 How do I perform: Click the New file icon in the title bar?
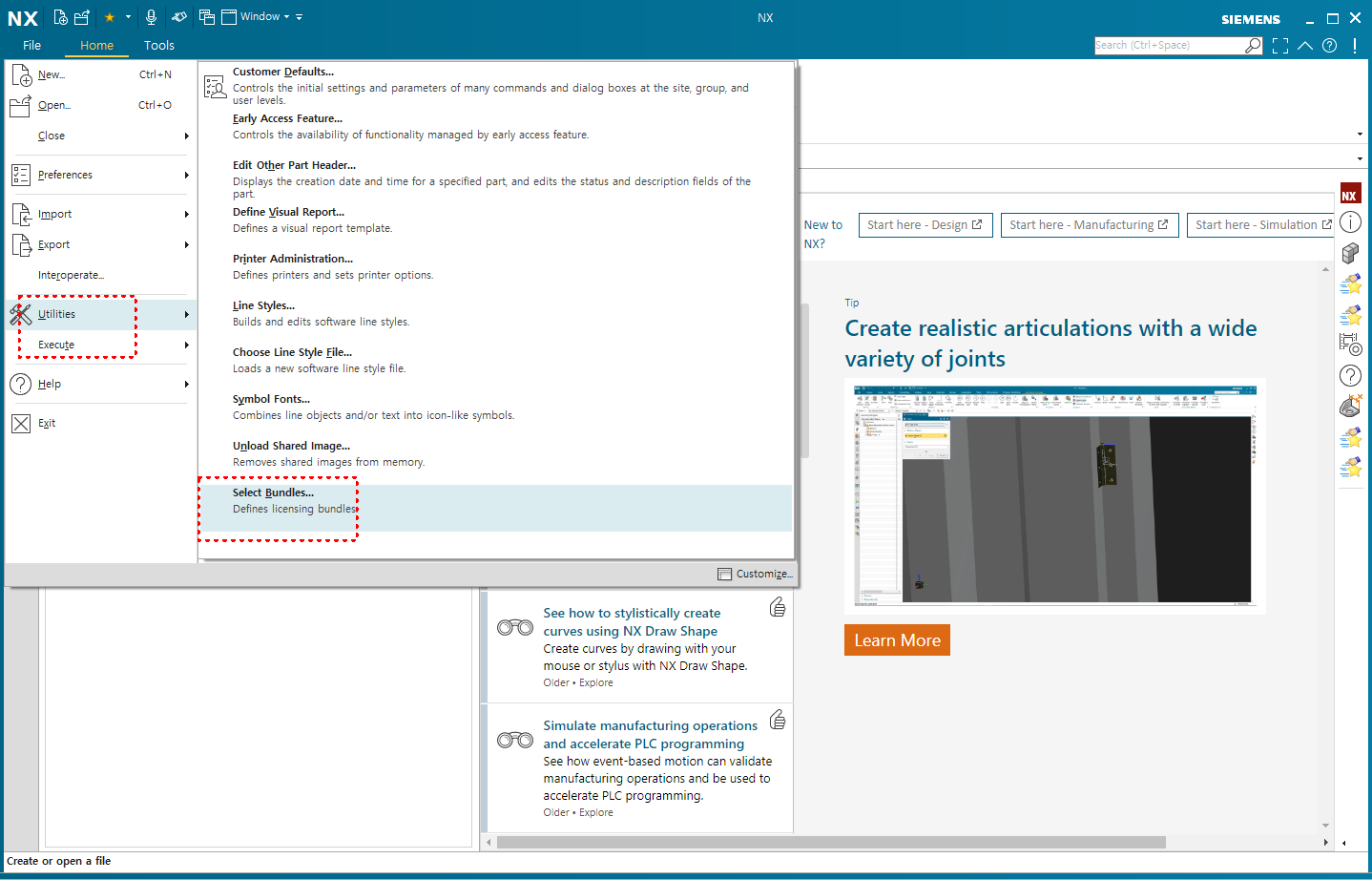(x=61, y=17)
